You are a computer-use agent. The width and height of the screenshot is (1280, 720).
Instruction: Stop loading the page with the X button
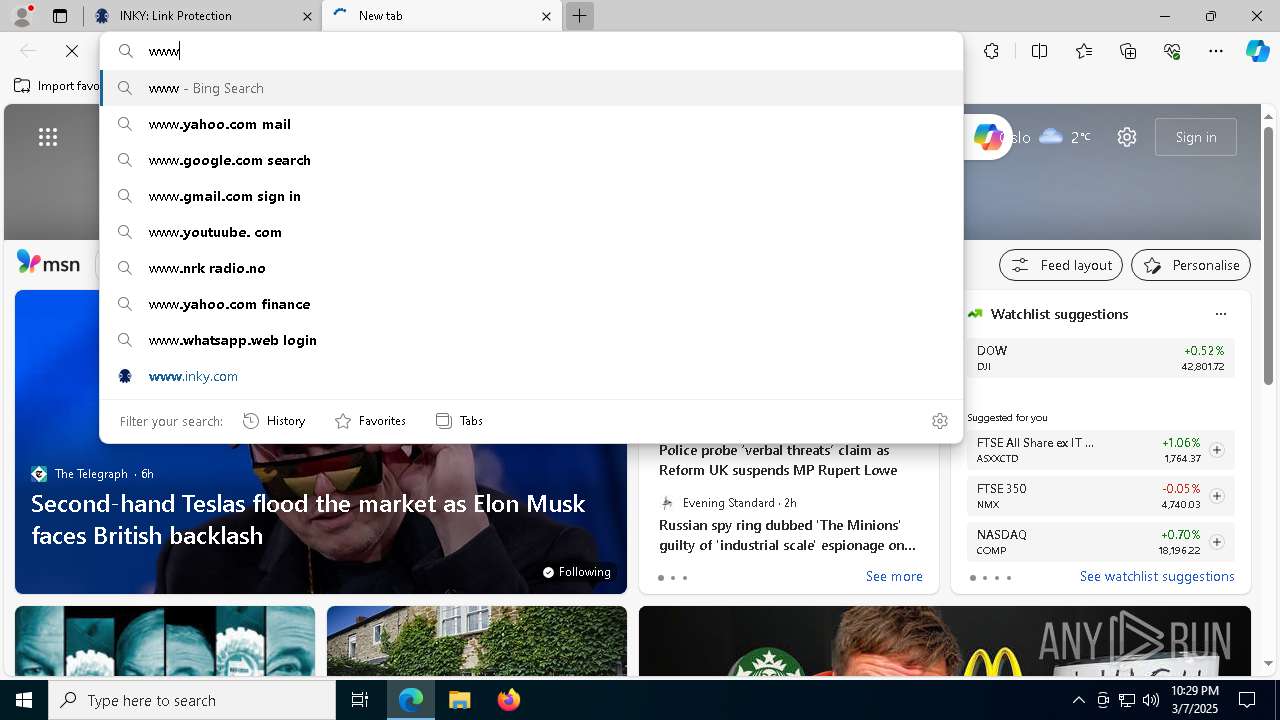click(x=72, y=51)
